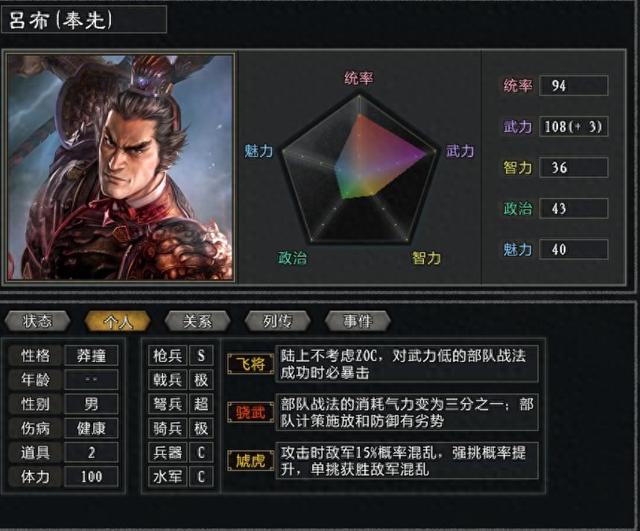Screen dimensions: 640x531
Task: Select the 武力 value 108(+3)
Action: [573, 127]
